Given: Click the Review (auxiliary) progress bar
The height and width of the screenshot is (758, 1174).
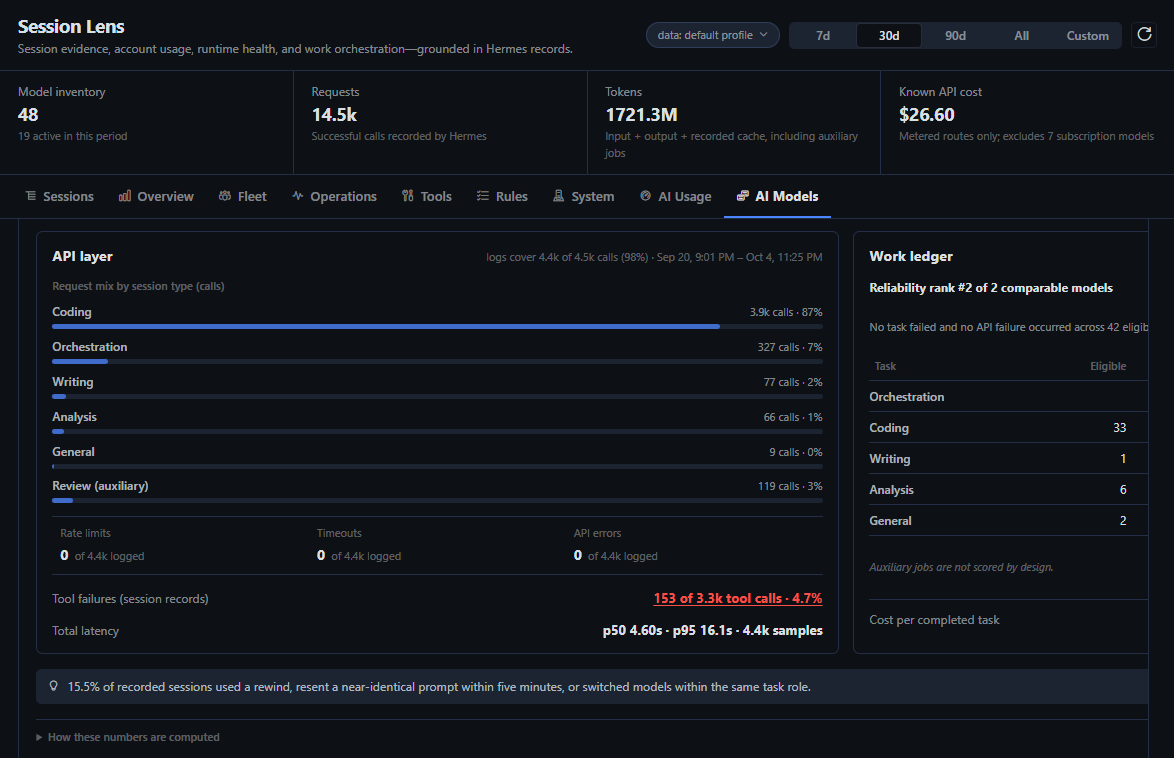Looking at the screenshot, I should (437, 500).
